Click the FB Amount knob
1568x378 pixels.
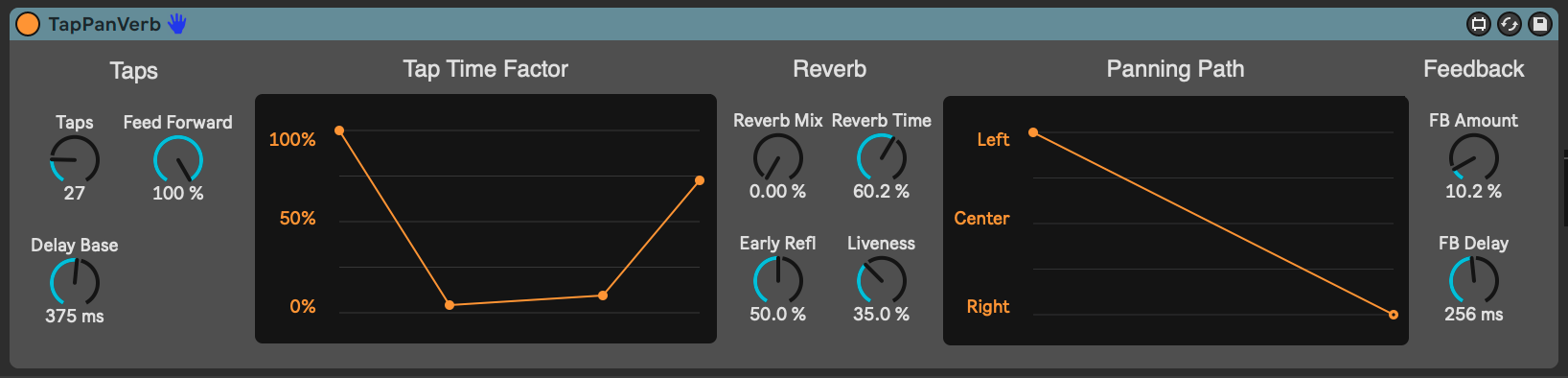pyautogui.click(x=1474, y=157)
